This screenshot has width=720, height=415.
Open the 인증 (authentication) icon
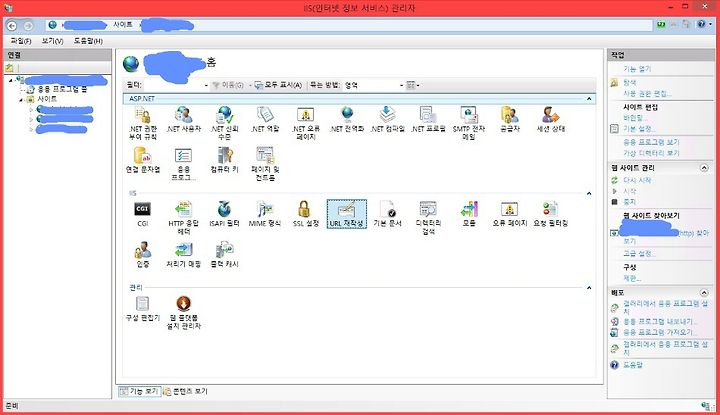142,255
